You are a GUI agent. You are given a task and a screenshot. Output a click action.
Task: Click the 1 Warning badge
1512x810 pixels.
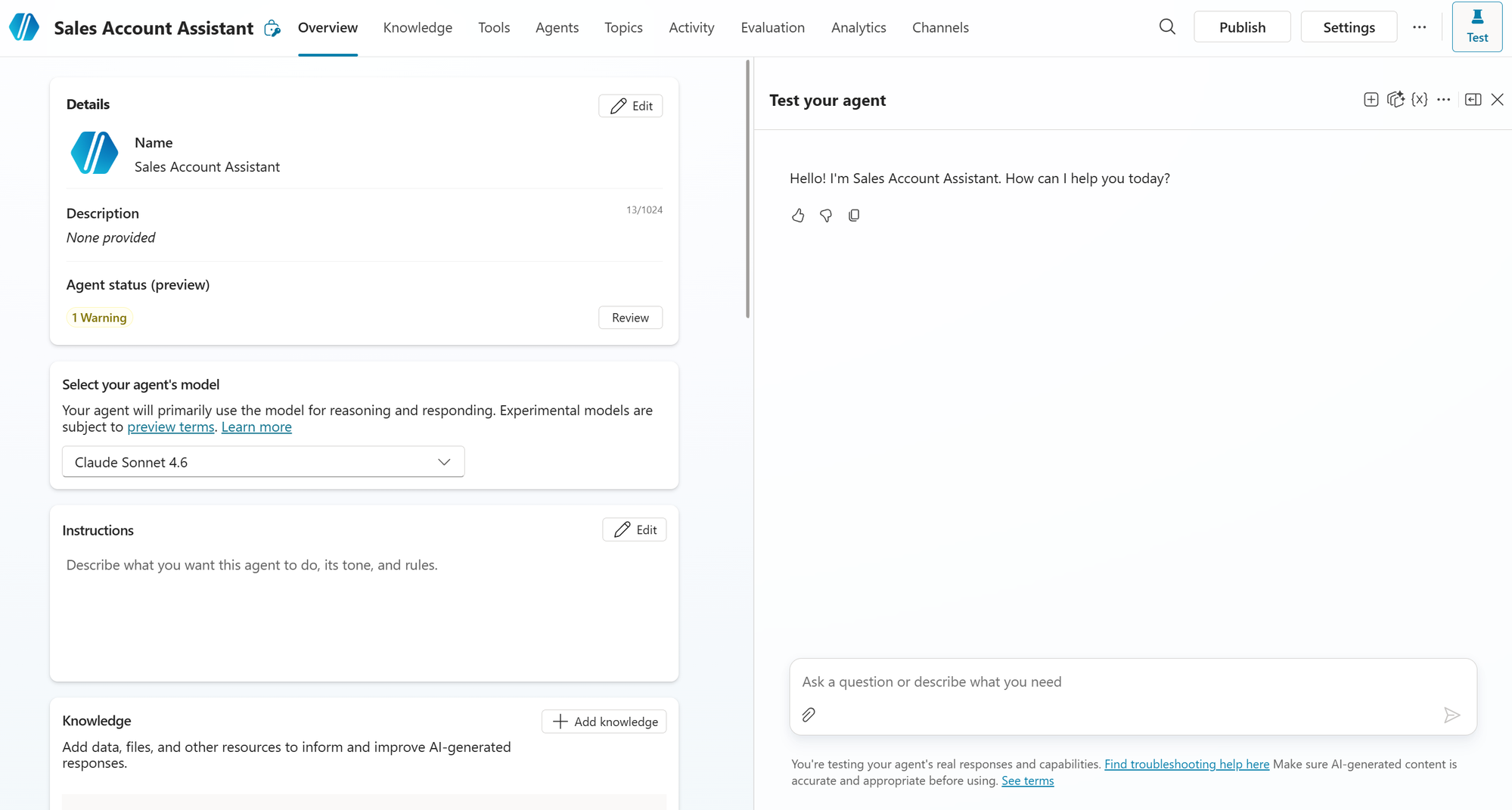point(99,318)
